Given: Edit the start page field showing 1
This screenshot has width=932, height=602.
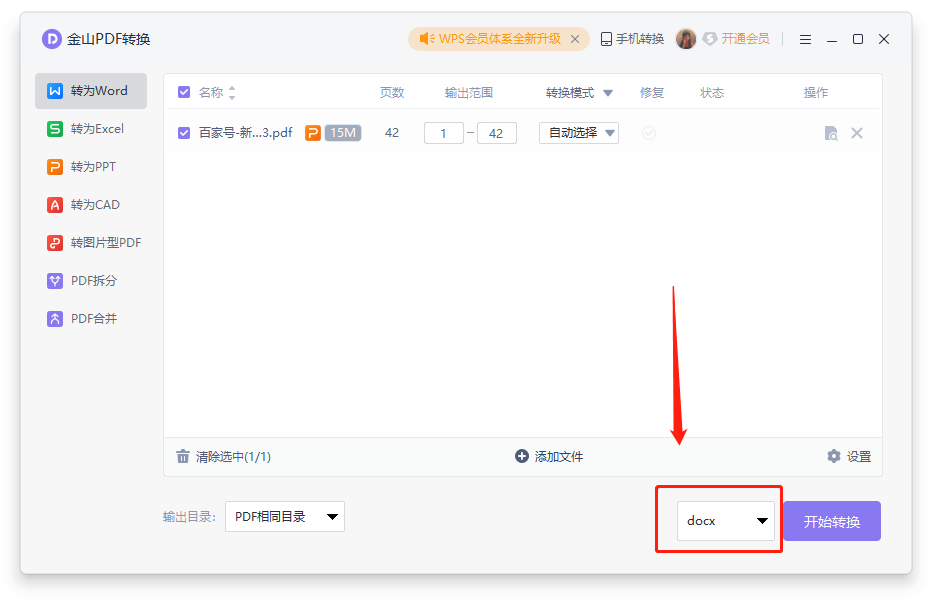Looking at the screenshot, I should pyautogui.click(x=443, y=133).
